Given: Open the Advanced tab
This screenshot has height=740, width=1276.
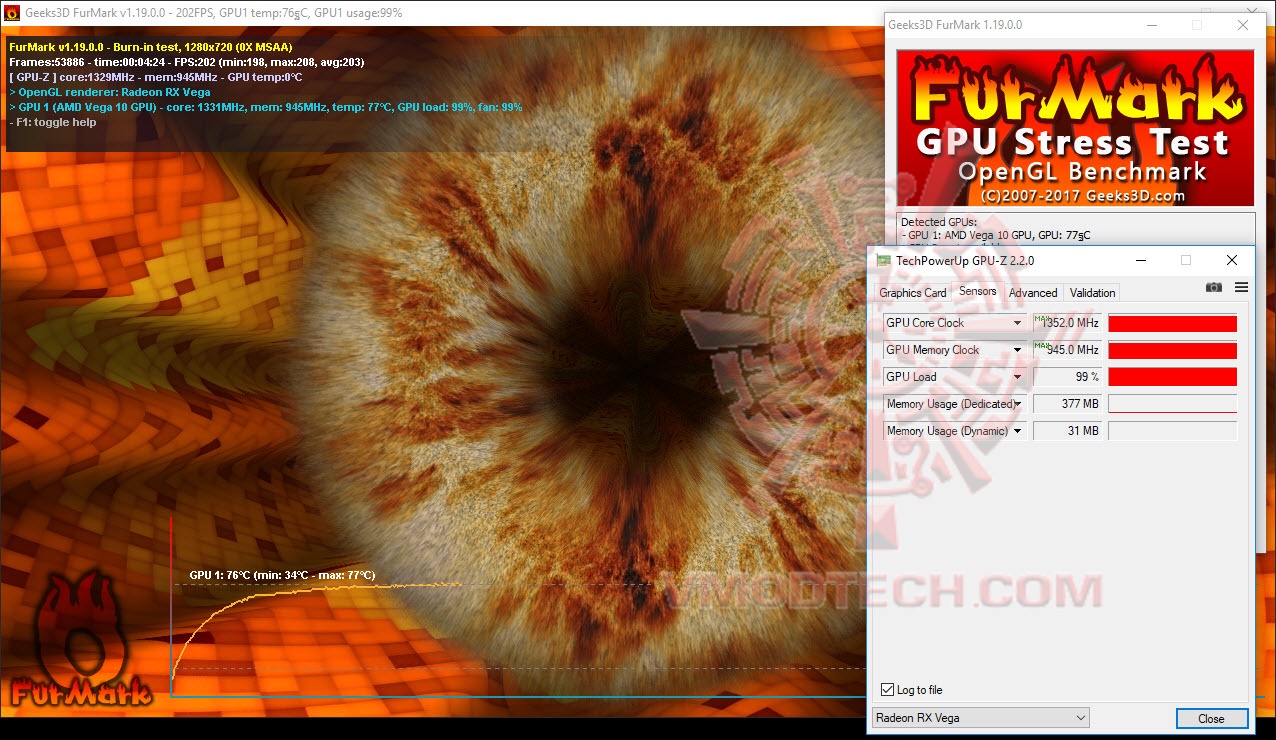Looking at the screenshot, I should click(1033, 293).
